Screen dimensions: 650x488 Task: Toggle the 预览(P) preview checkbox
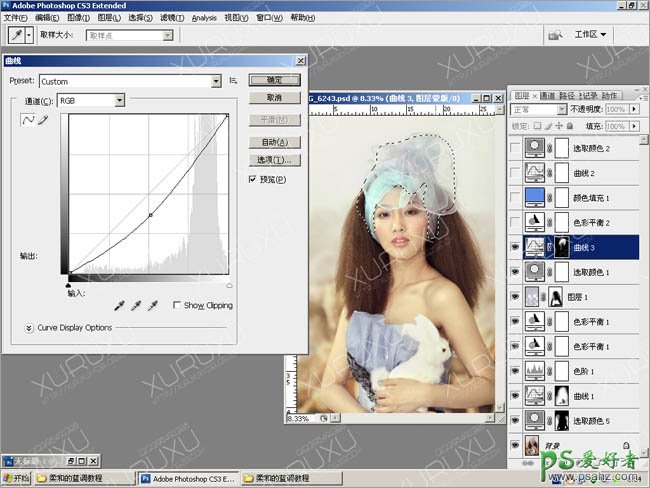tap(253, 179)
